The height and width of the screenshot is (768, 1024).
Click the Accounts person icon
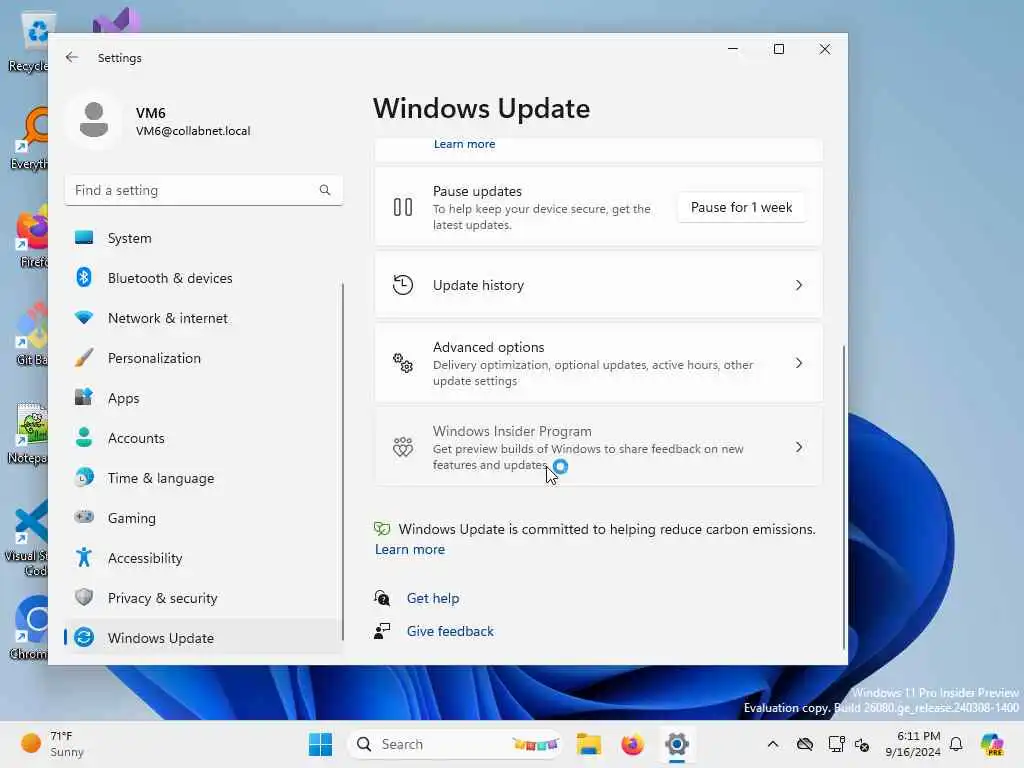(x=84, y=438)
